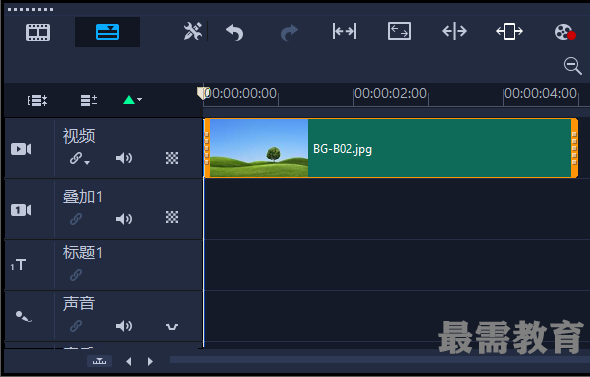
Task: Click the 标题1 track label
Action: pyautogui.click(x=82, y=252)
